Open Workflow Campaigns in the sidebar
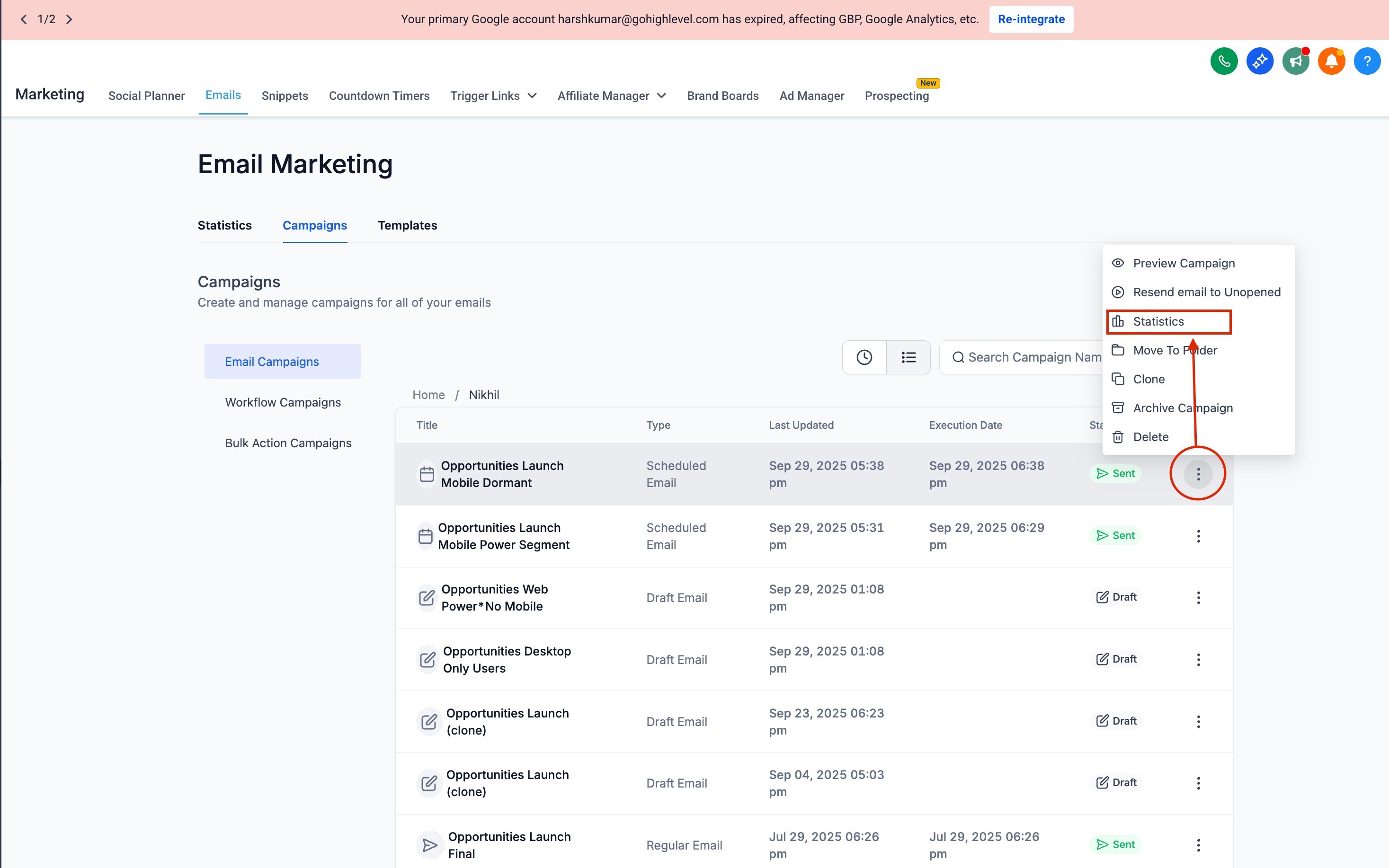Image resolution: width=1389 pixels, height=868 pixels. point(283,402)
